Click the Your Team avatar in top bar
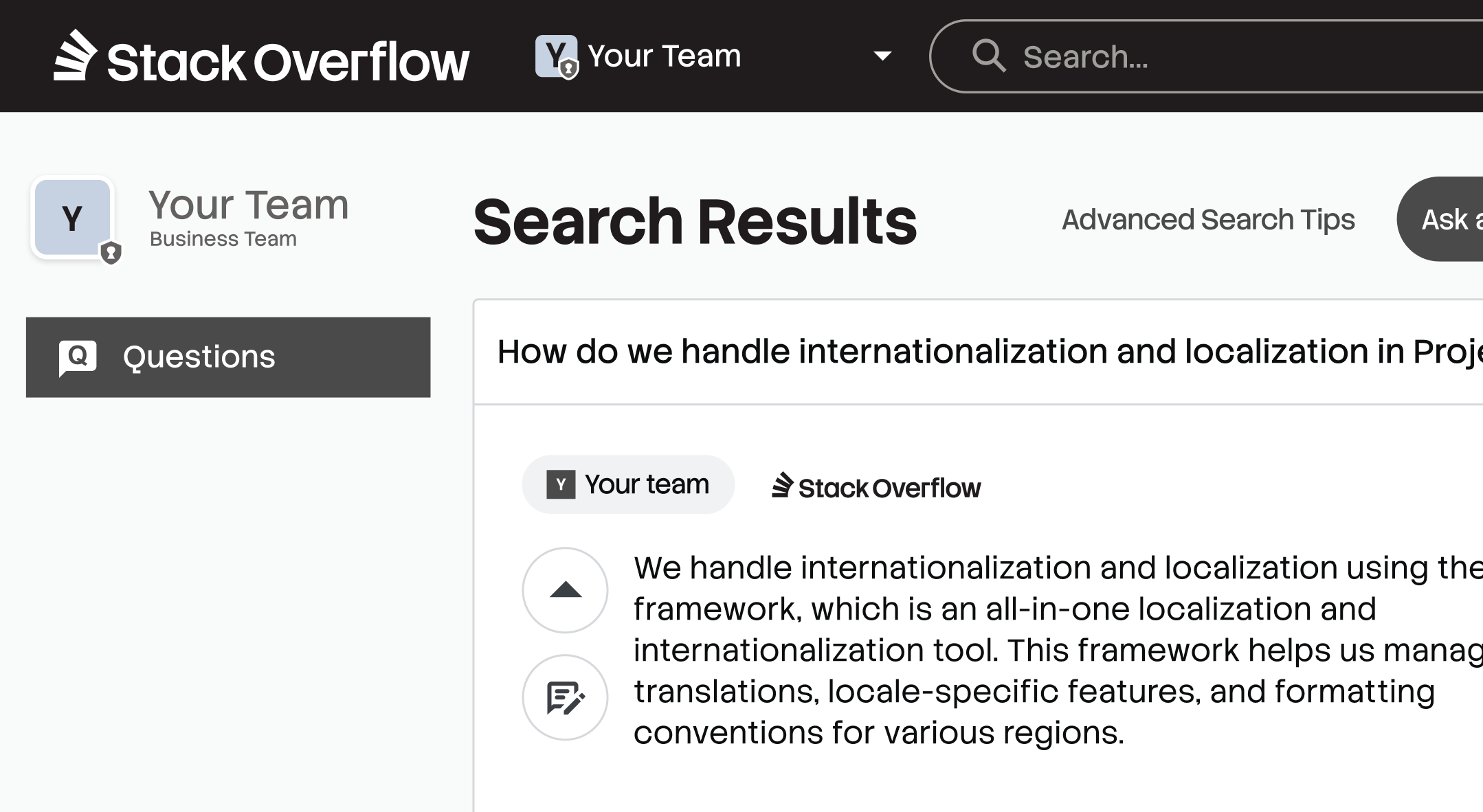Viewport: 1483px width, 812px height. point(555,56)
